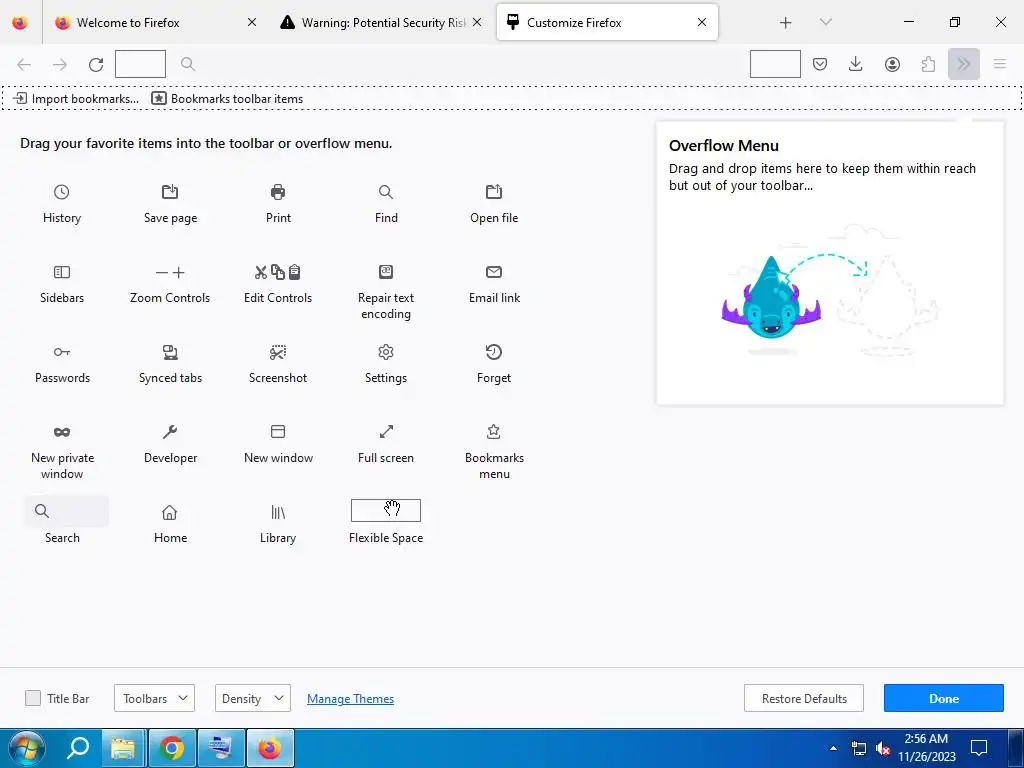Open a new tab with plus button
The height and width of the screenshot is (768, 1024).
click(786, 23)
